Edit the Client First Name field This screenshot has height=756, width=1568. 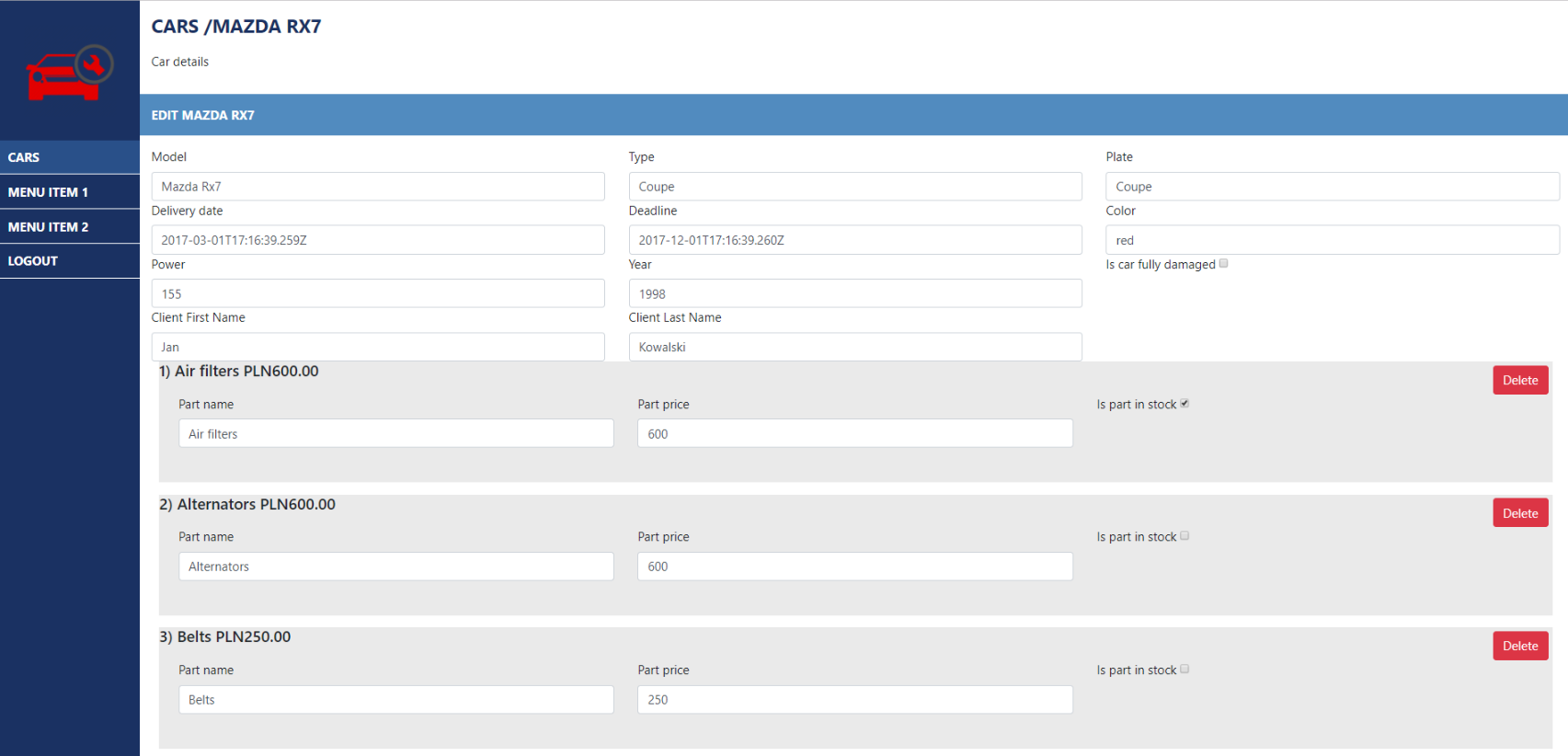pos(378,347)
